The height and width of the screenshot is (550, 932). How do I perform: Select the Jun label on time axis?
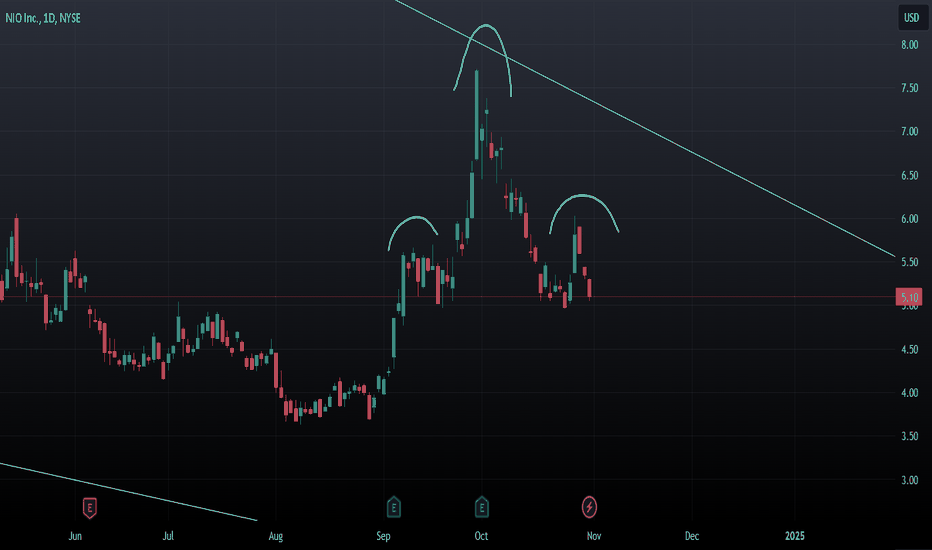(x=75, y=536)
